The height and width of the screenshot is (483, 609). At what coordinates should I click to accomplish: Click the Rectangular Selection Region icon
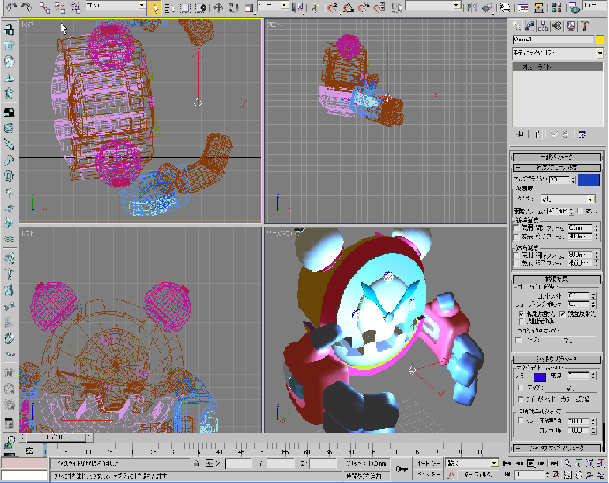pyautogui.click(x=185, y=8)
